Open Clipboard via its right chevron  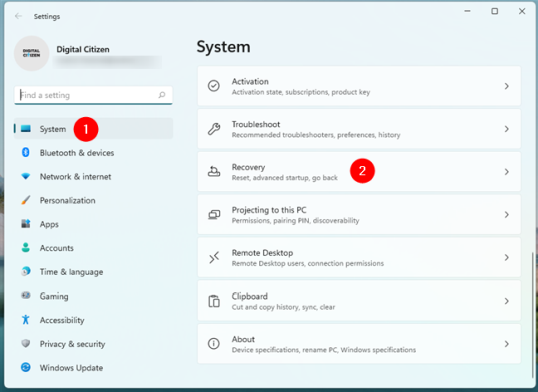click(x=506, y=301)
